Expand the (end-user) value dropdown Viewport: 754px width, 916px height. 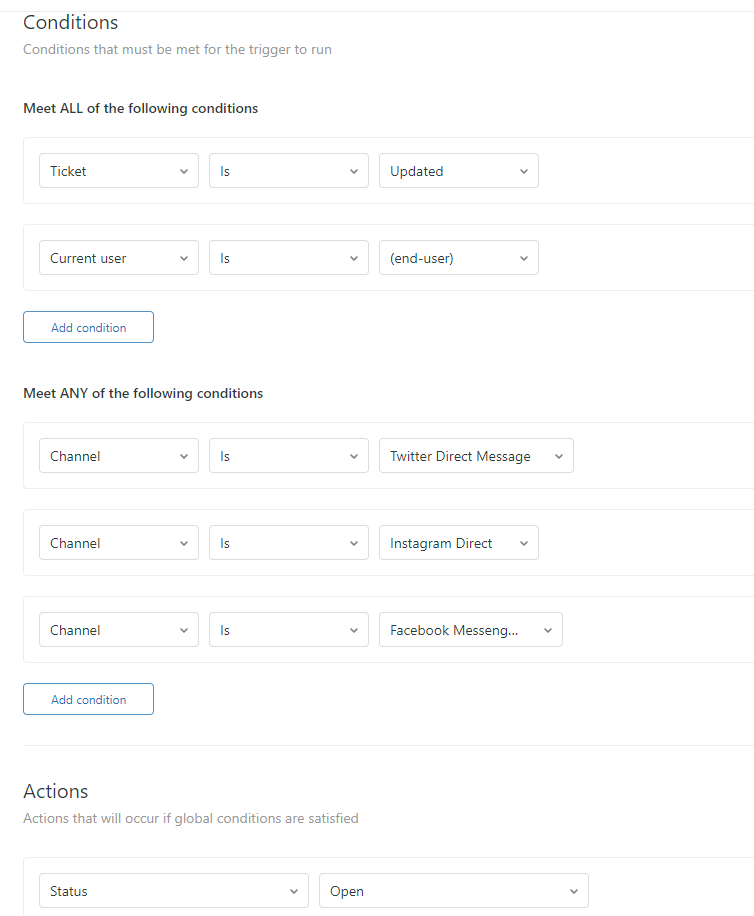(x=458, y=258)
